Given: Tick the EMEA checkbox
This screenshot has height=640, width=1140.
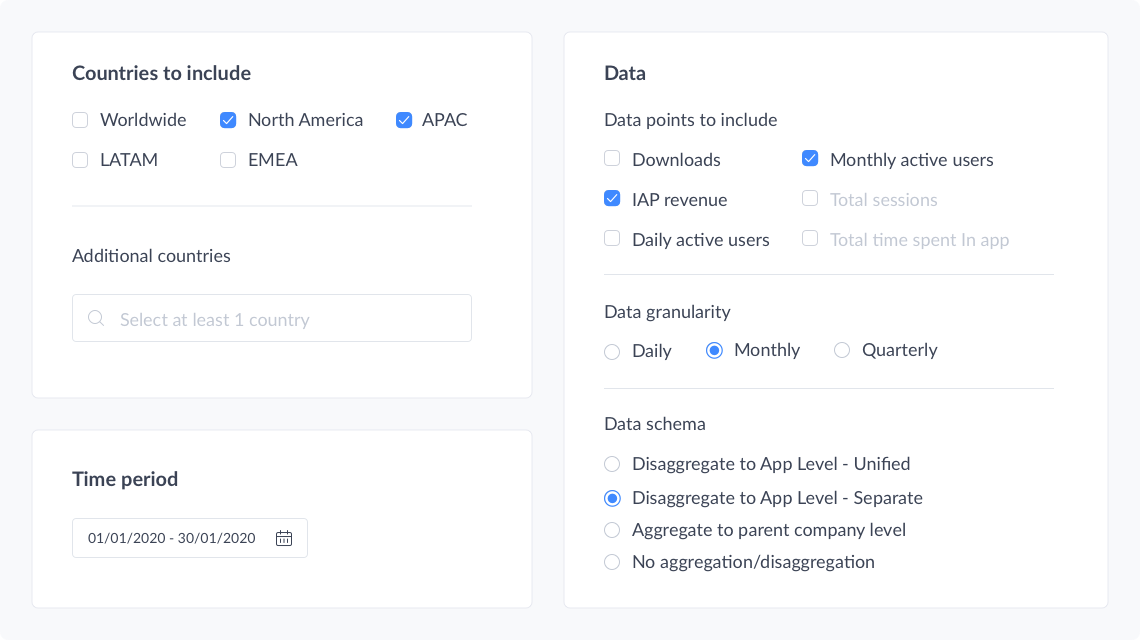Looking at the screenshot, I should point(228,160).
